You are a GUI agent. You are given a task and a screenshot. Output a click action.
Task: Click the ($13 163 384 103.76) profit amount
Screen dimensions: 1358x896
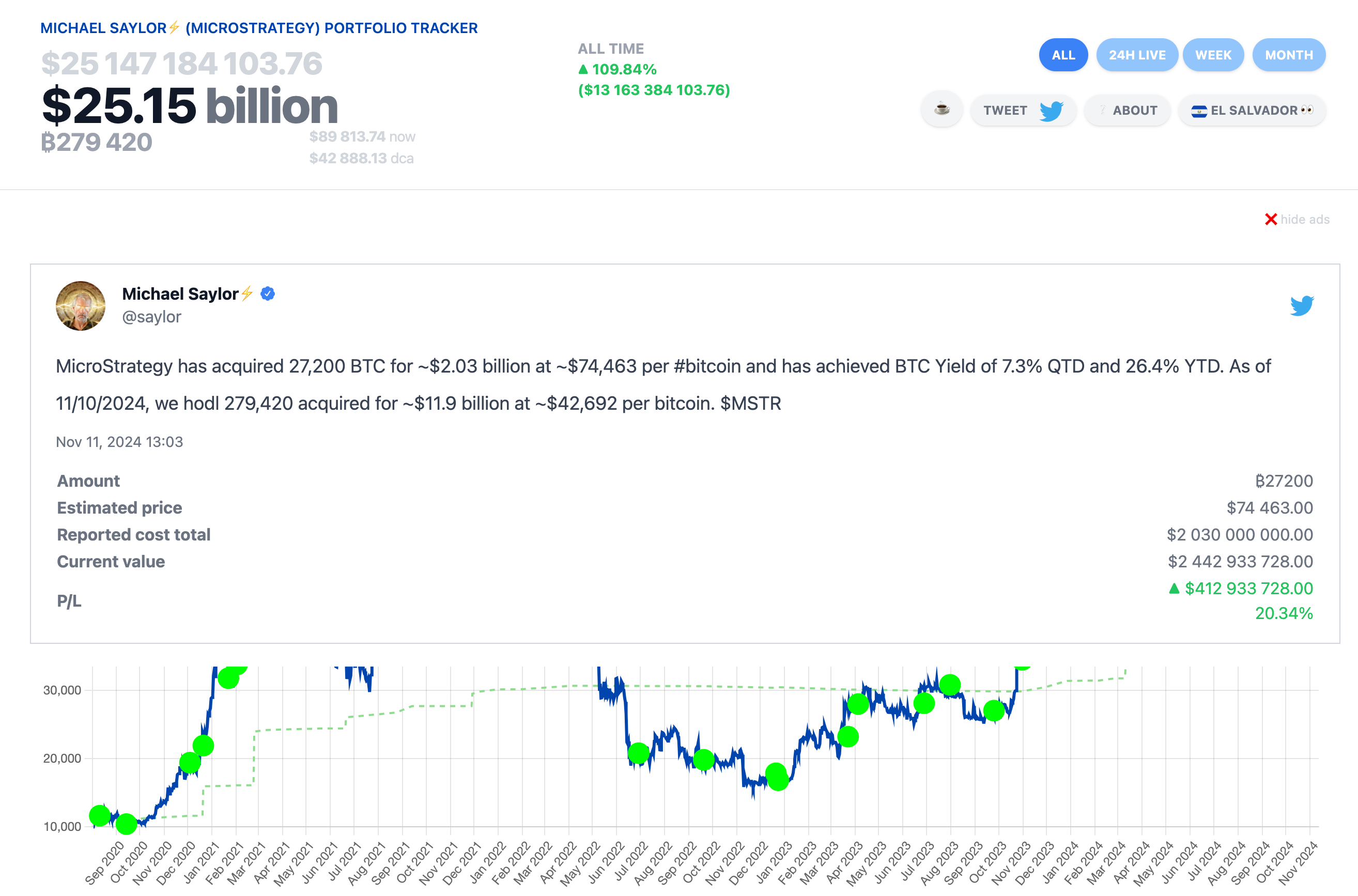click(654, 90)
